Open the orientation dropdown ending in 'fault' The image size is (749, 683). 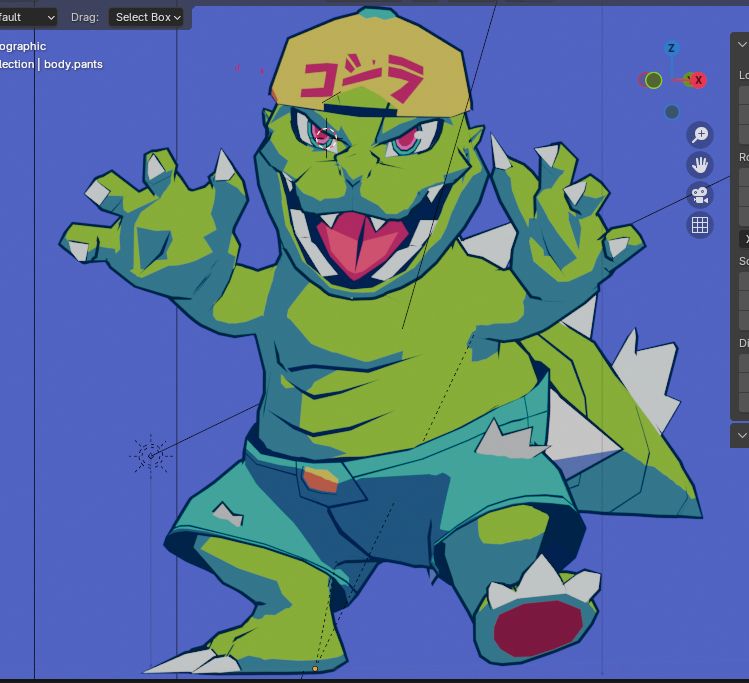tap(28, 17)
